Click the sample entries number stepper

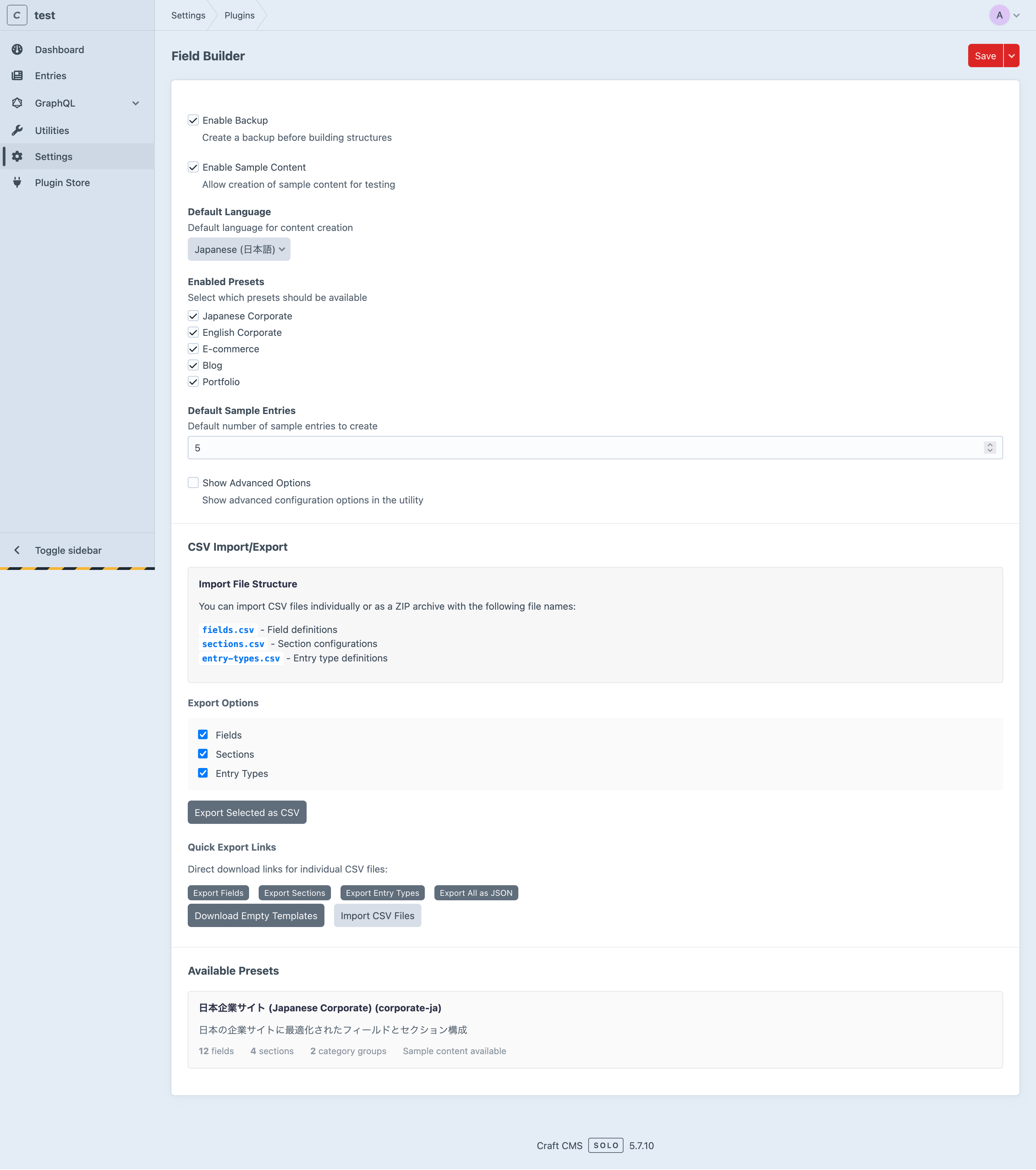(x=990, y=448)
